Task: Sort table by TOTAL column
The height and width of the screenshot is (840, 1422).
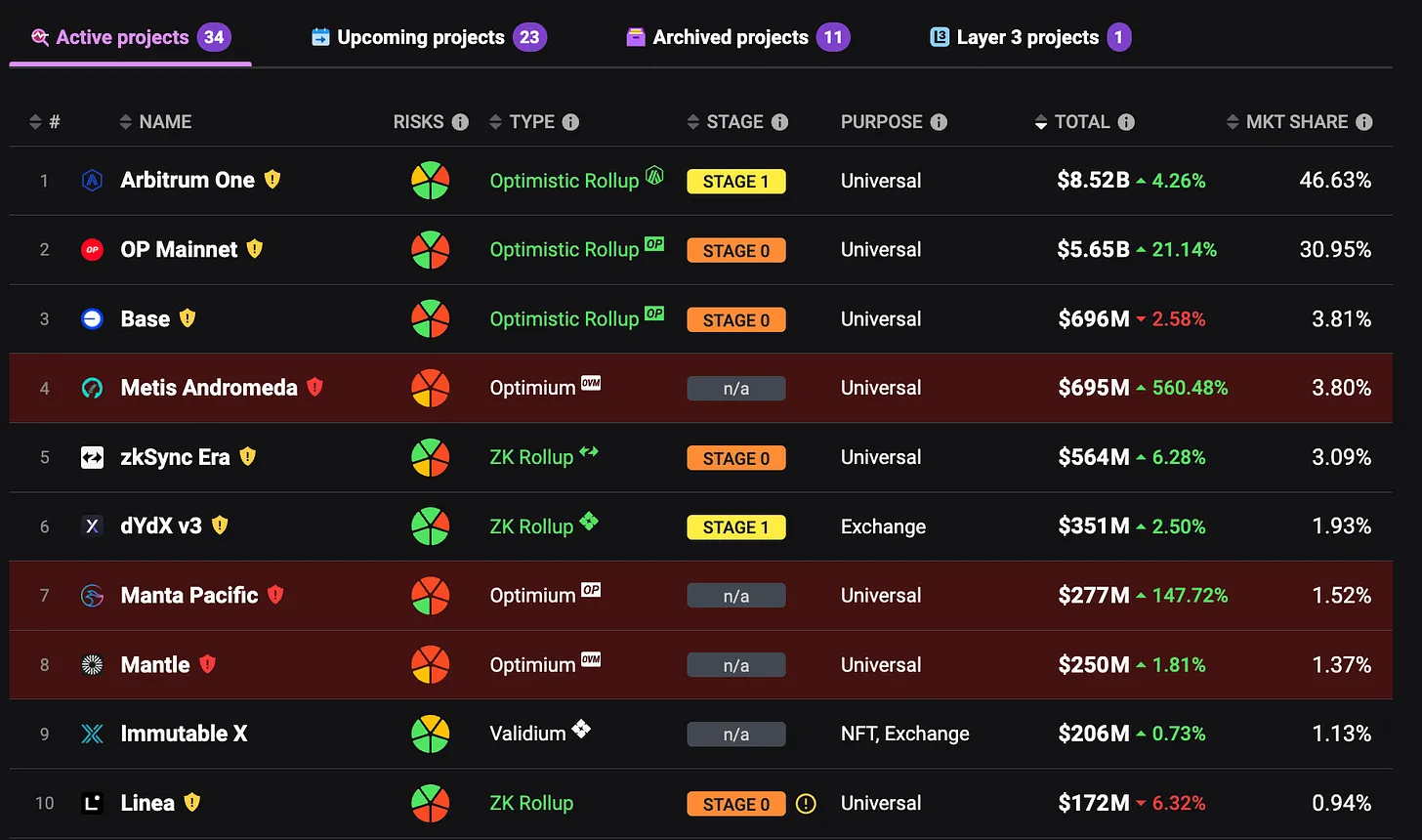Action: (x=1081, y=122)
